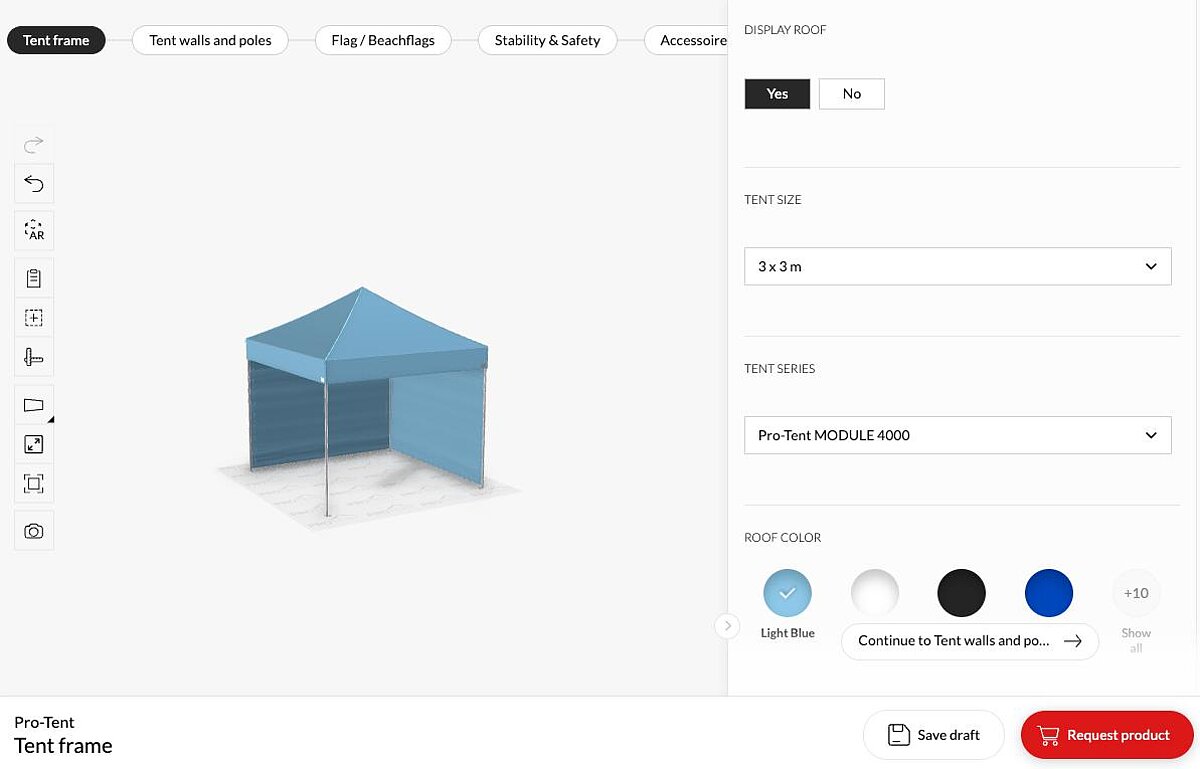Take a snapshot with camera icon

coord(34,531)
